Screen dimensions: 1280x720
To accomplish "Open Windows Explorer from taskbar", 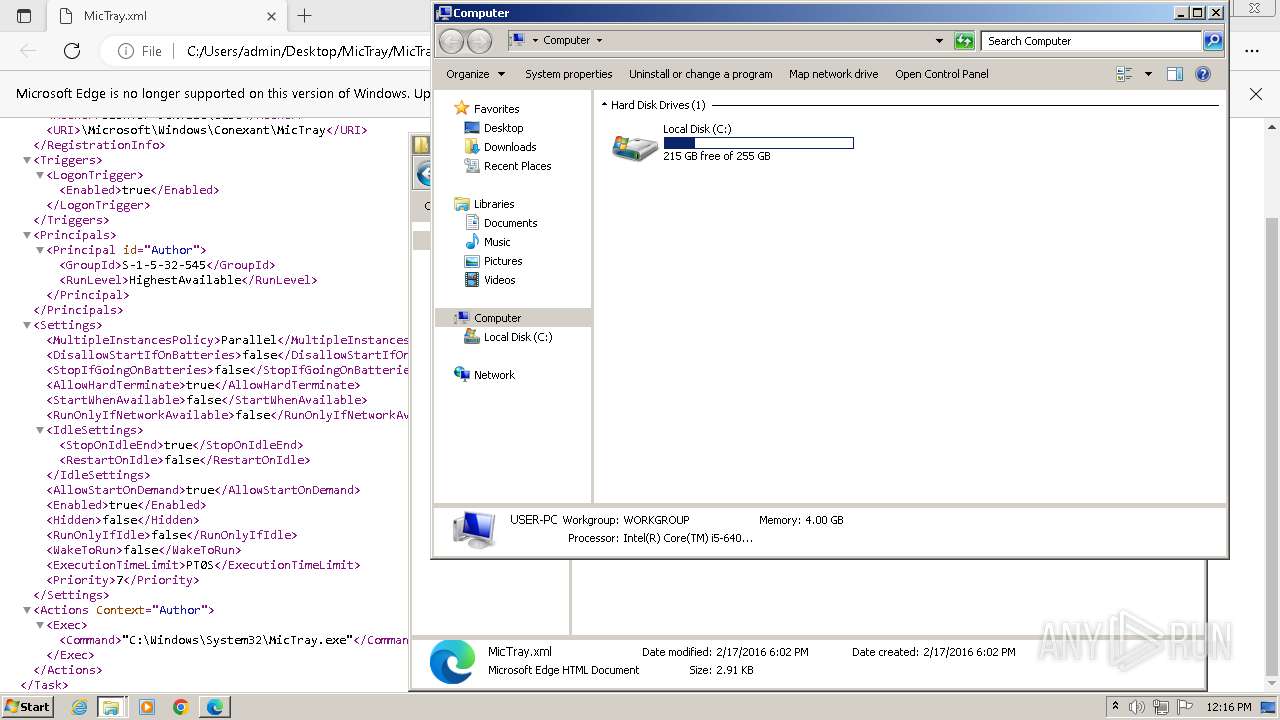I will click(x=111, y=707).
